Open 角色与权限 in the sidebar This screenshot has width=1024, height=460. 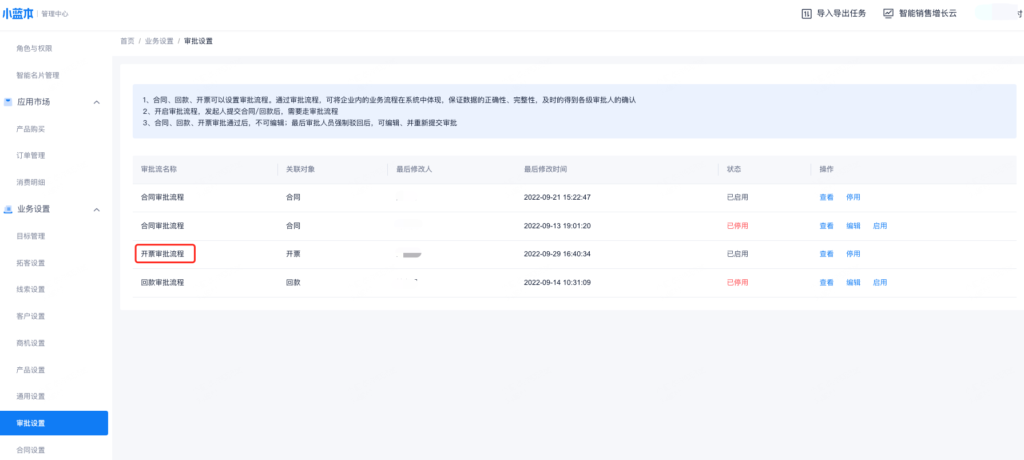(x=34, y=48)
